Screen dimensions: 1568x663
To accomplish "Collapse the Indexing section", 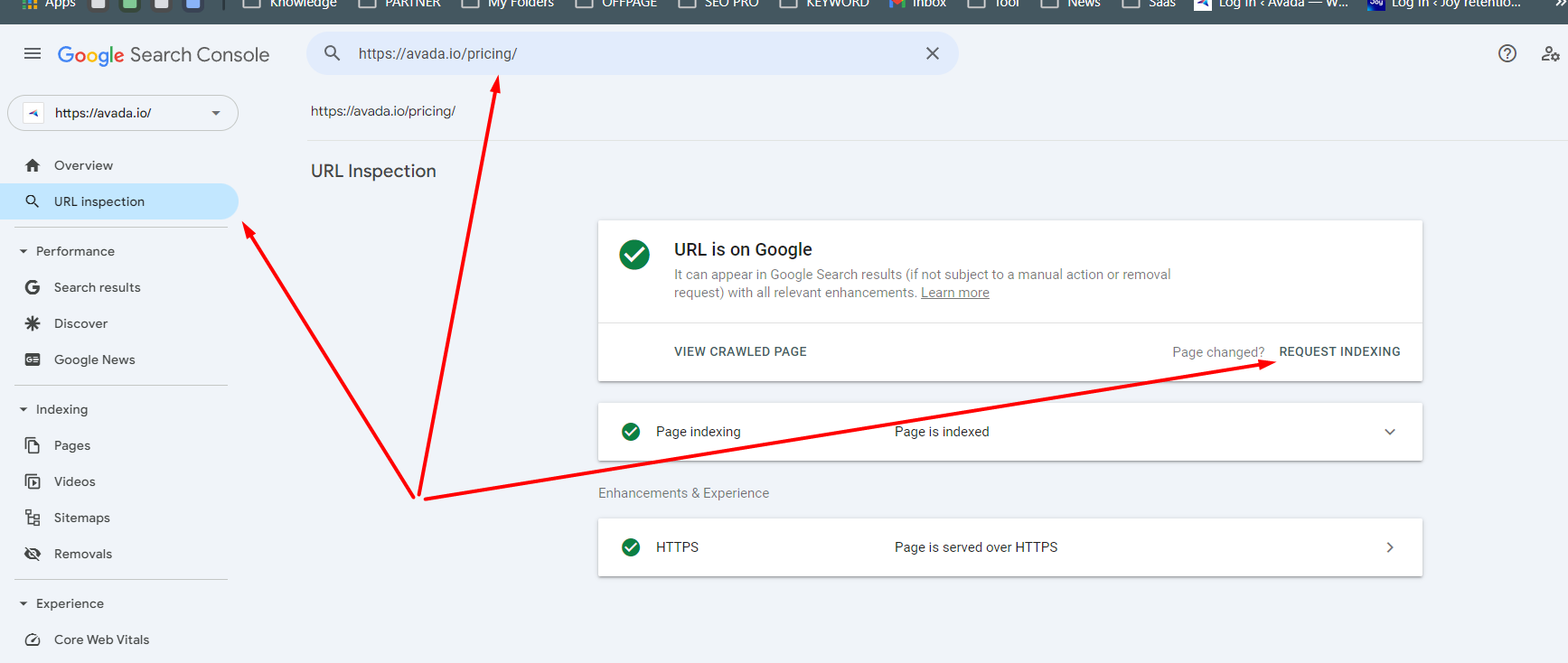I will click(23, 409).
